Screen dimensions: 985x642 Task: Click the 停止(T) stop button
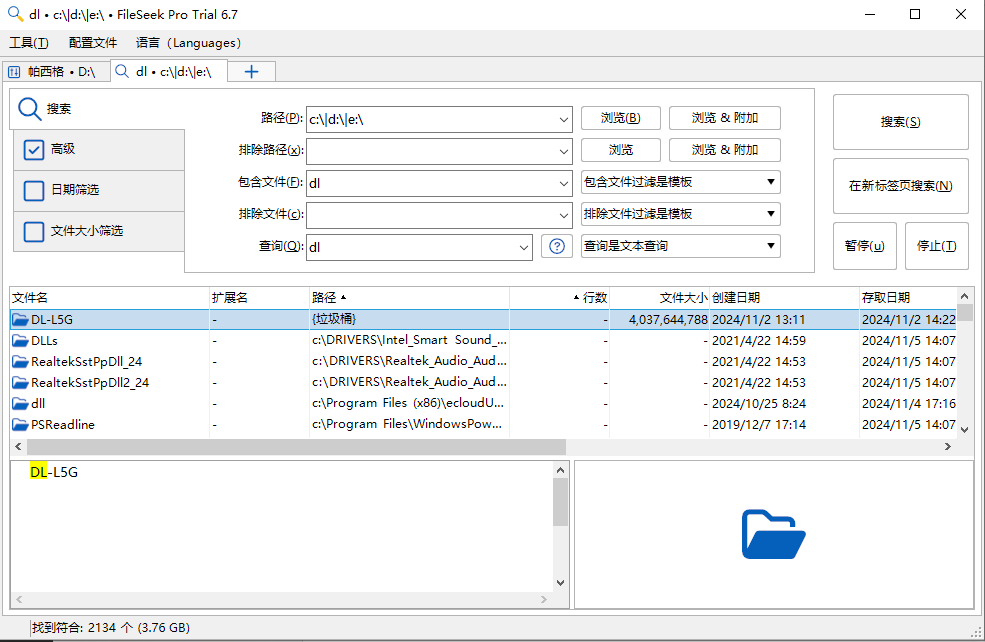click(936, 246)
